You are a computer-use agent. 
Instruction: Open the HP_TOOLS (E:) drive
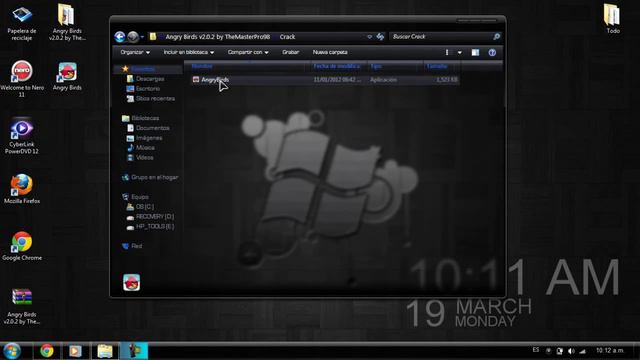[x=155, y=226]
